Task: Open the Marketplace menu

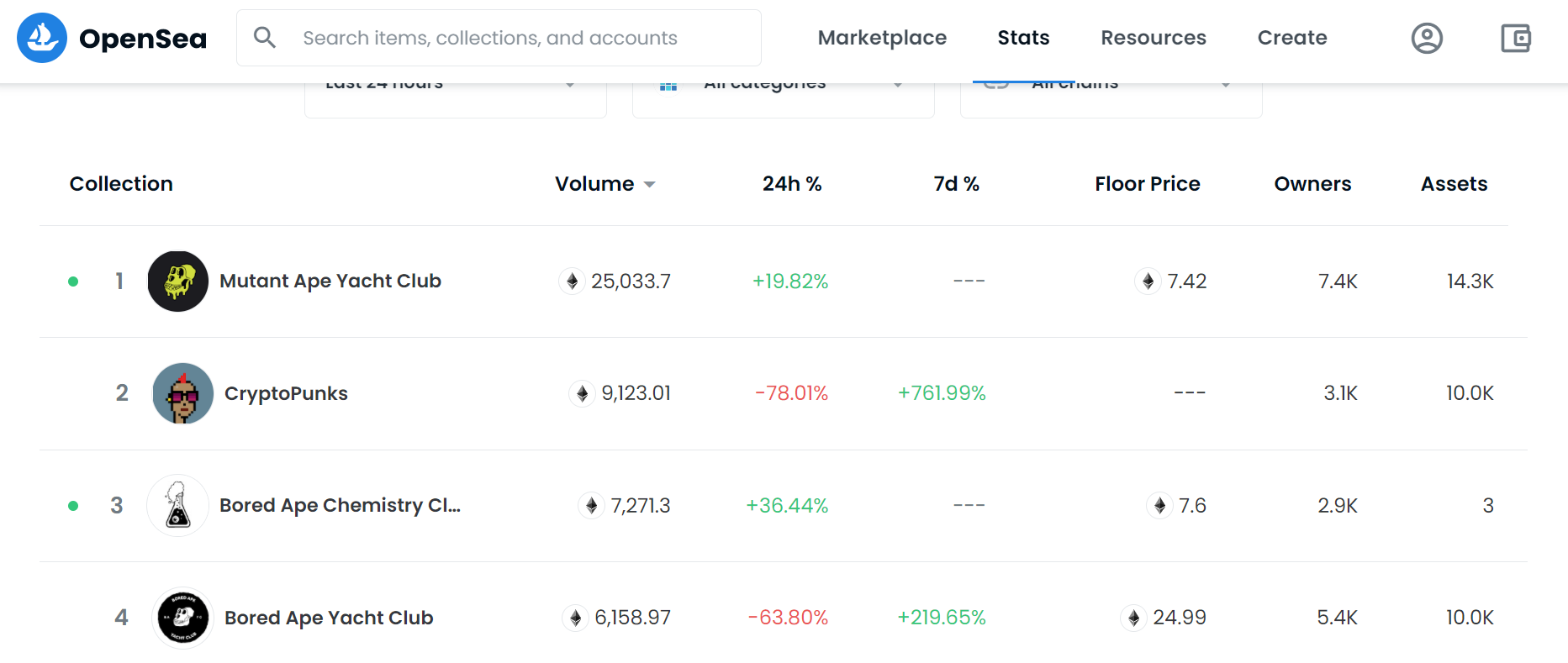Action: 882,38
